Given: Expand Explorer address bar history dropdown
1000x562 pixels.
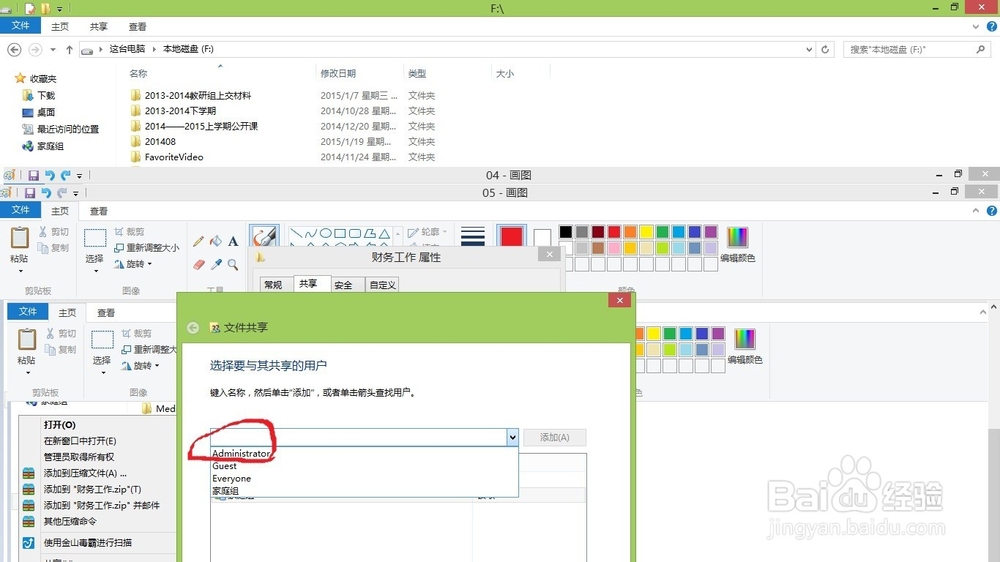Looking at the screenshot, I should 809,49.
